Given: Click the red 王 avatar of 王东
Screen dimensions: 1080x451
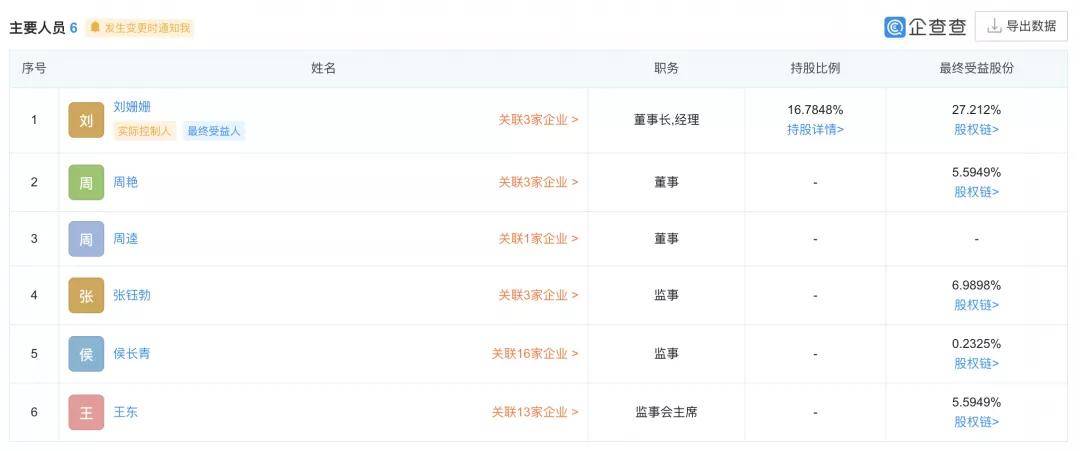Looking at the screenshot, I should 86,412.
